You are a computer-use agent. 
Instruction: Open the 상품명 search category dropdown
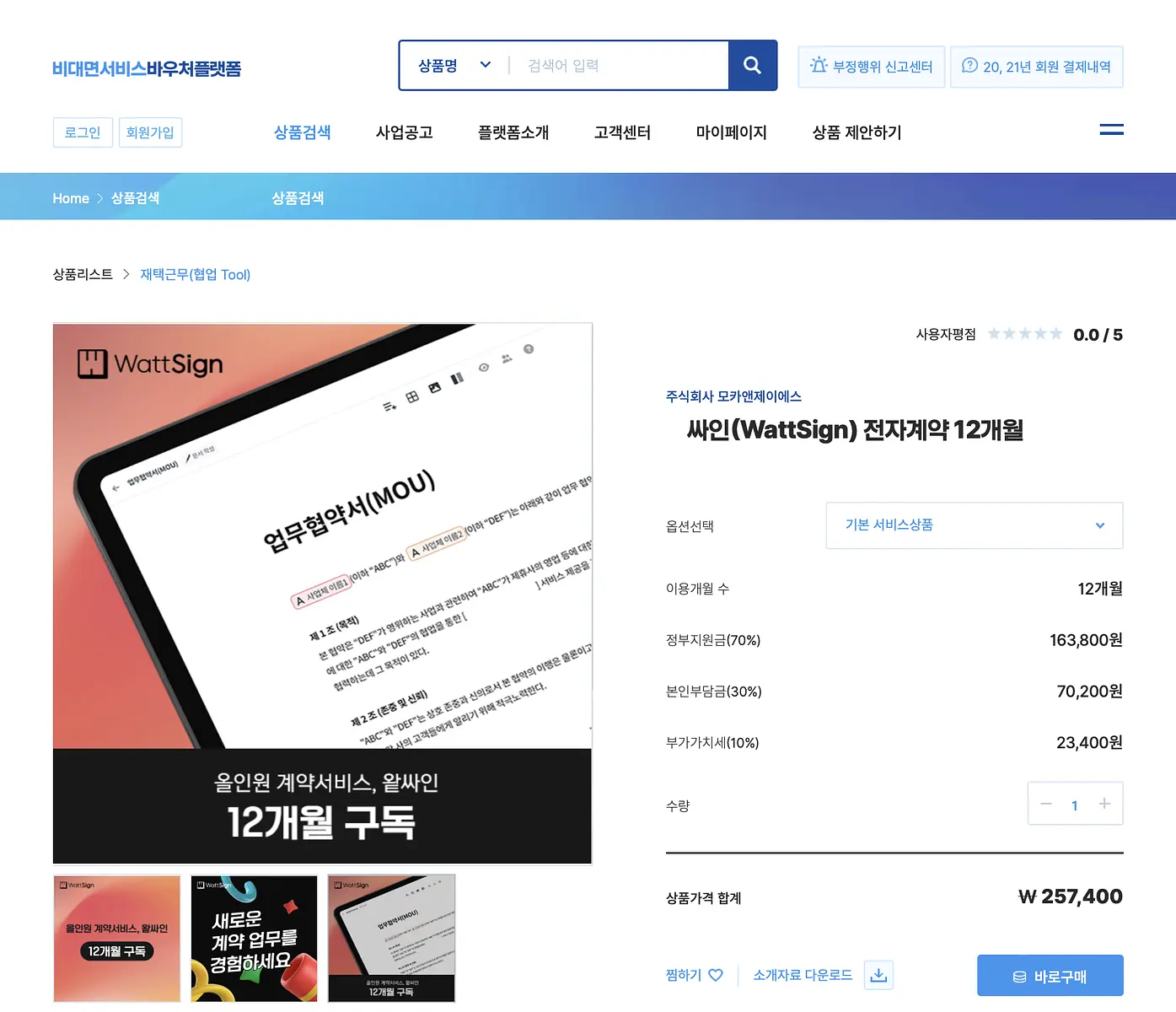tap(454, 66)
